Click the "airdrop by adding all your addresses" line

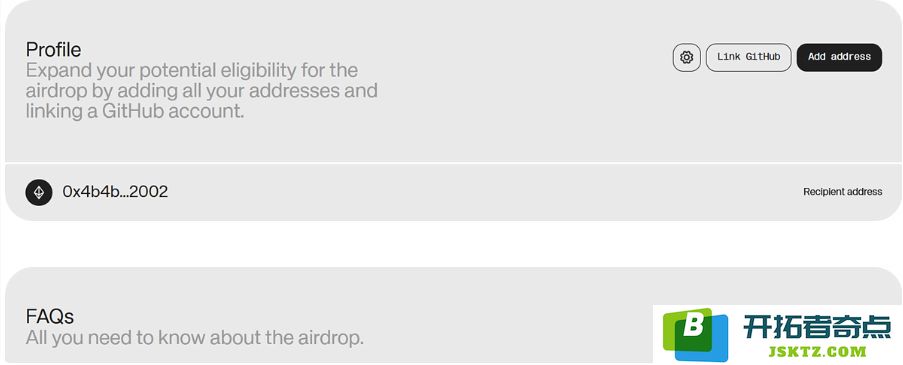point(202,91)
